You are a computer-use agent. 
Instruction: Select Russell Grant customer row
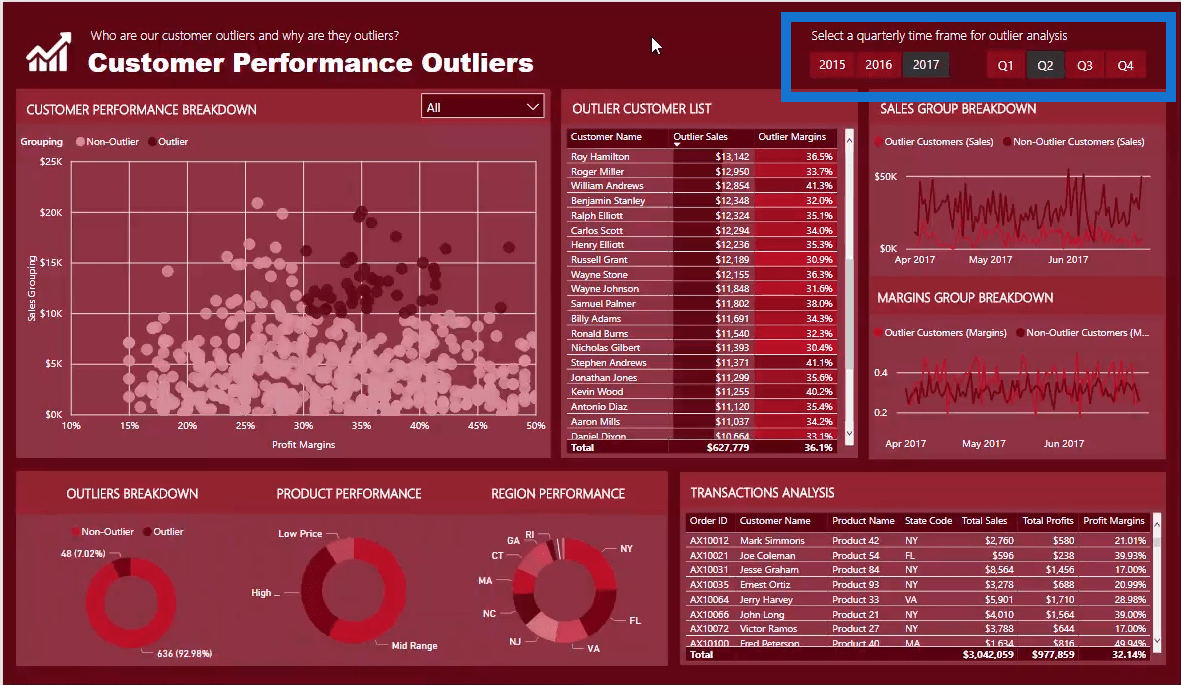(702, 260)
